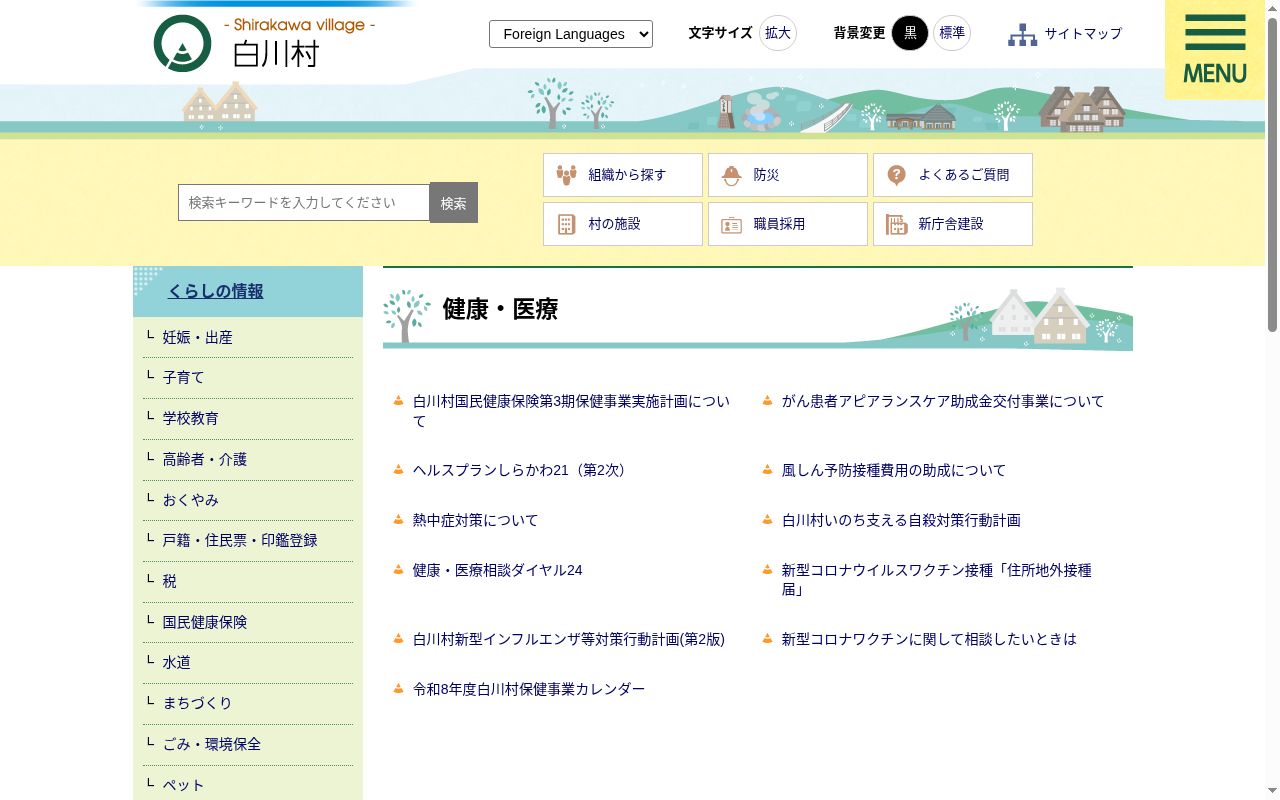Viewport: 1280px width, 800px height.
Task: Click the sitemap tree icon
Action: [1022, 34]
